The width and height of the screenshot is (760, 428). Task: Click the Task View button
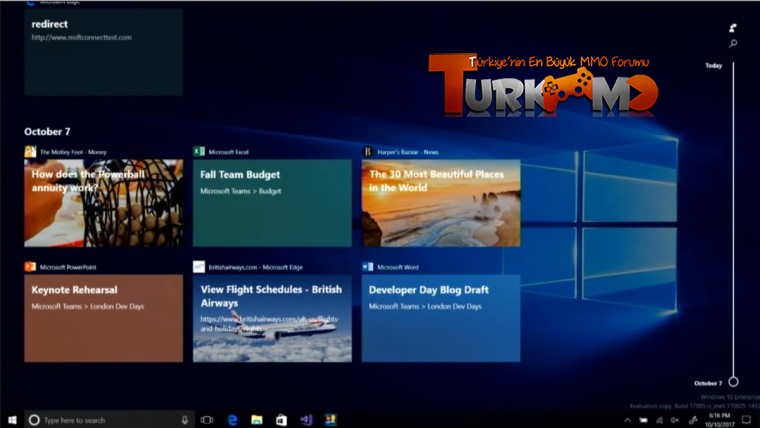point(207,420)
